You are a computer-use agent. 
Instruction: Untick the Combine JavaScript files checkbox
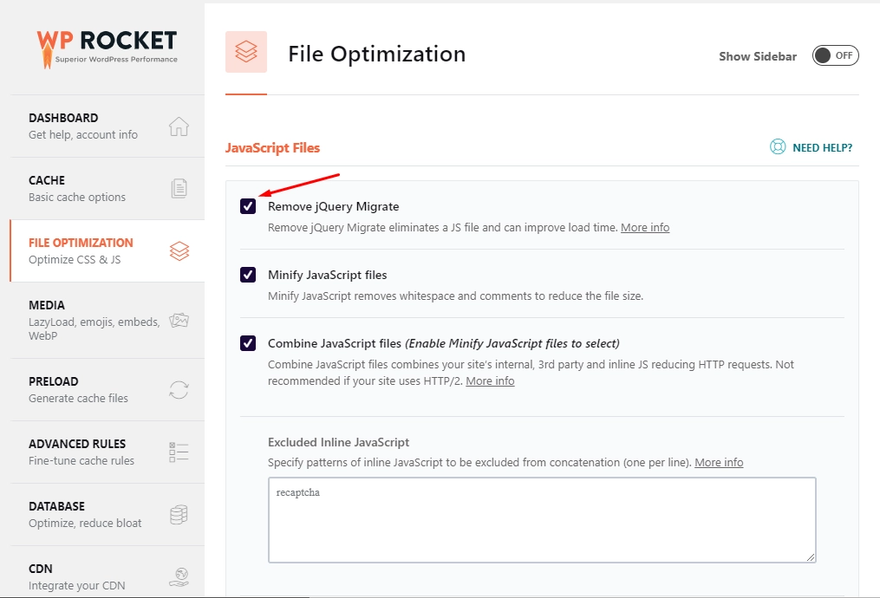[x=248, y=344]
